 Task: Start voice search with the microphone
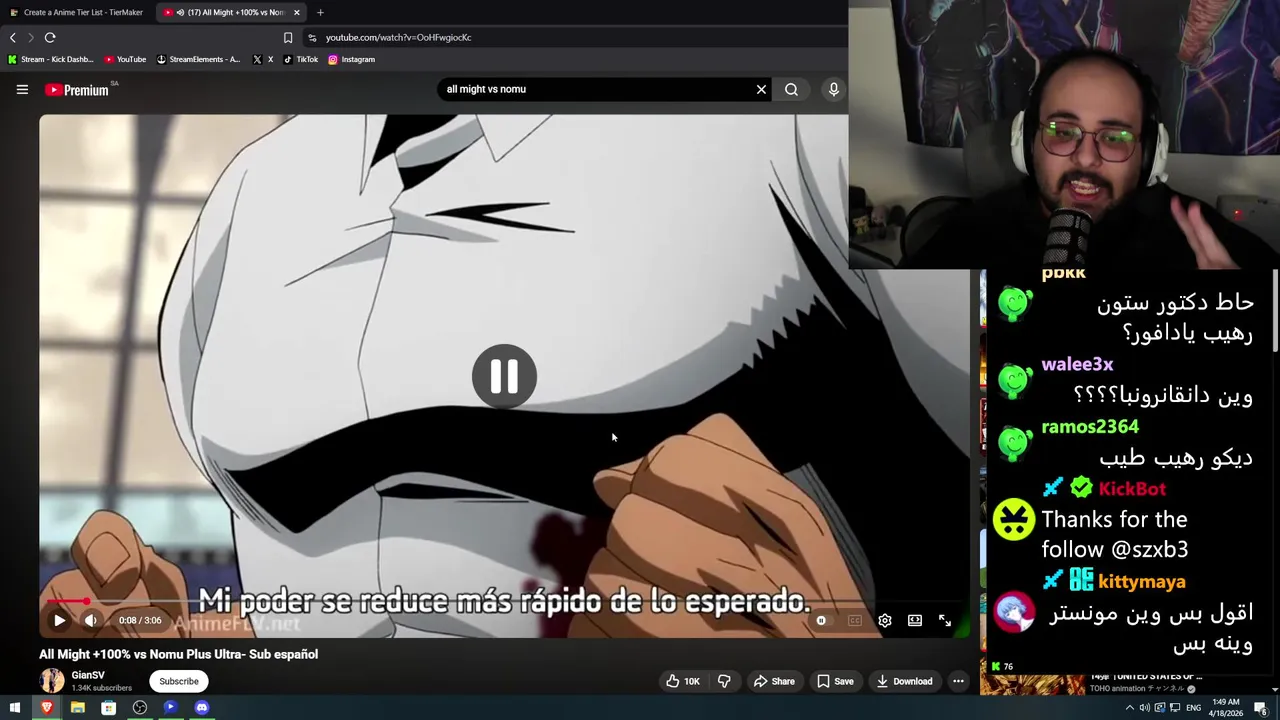point(833,89)
